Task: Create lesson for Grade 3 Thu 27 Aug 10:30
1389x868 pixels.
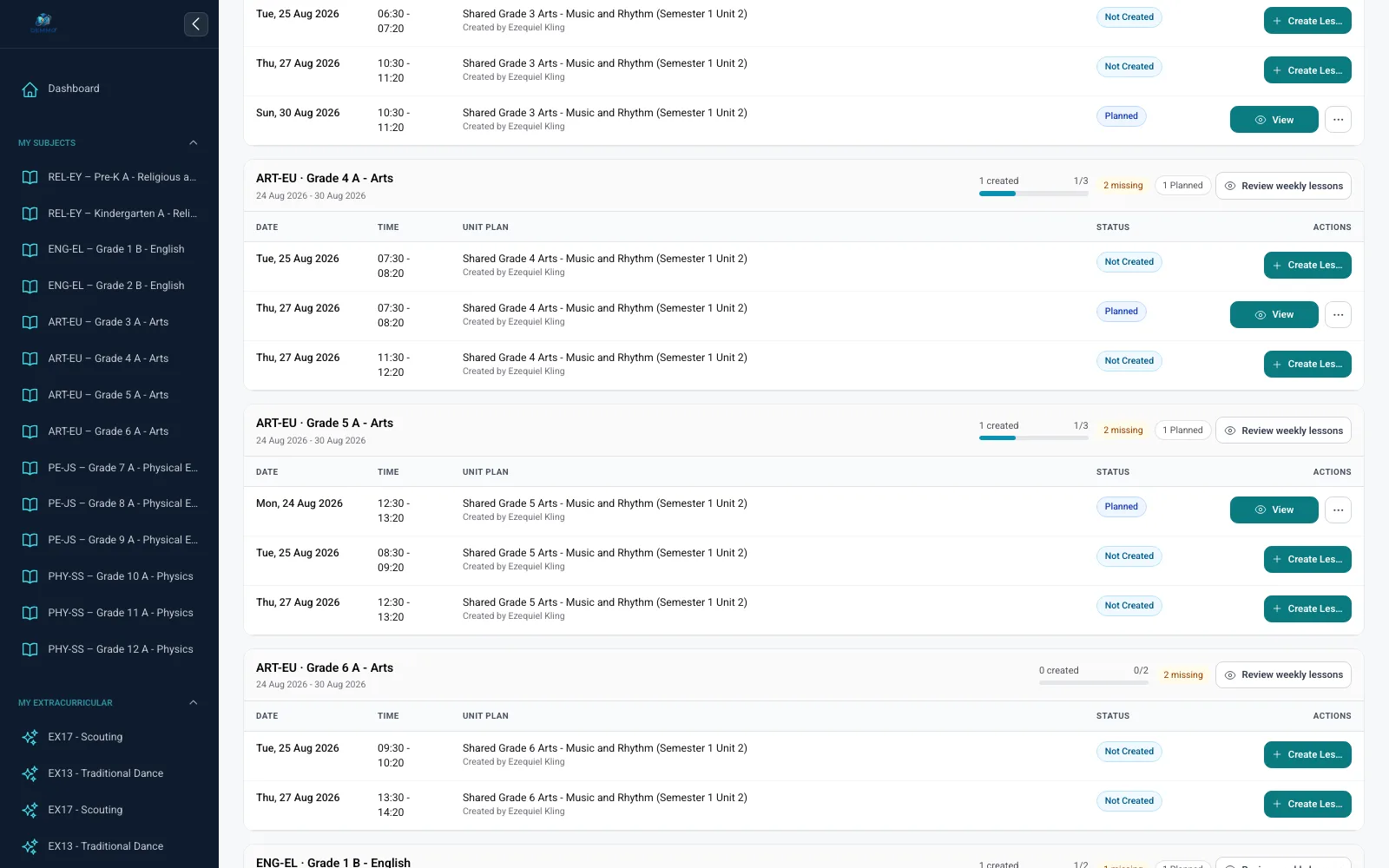Action: click(1307, 70)
